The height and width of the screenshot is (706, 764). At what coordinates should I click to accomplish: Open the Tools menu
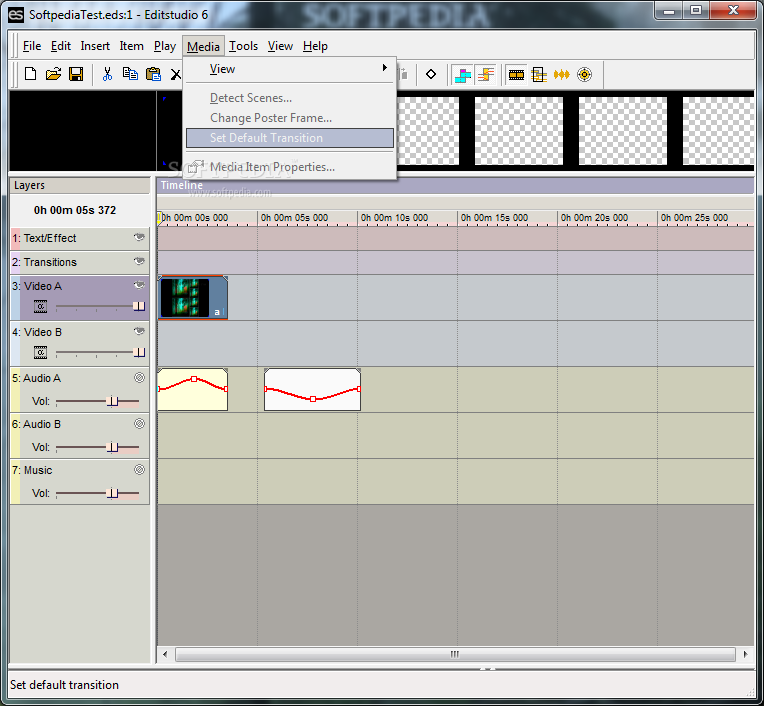243,46
